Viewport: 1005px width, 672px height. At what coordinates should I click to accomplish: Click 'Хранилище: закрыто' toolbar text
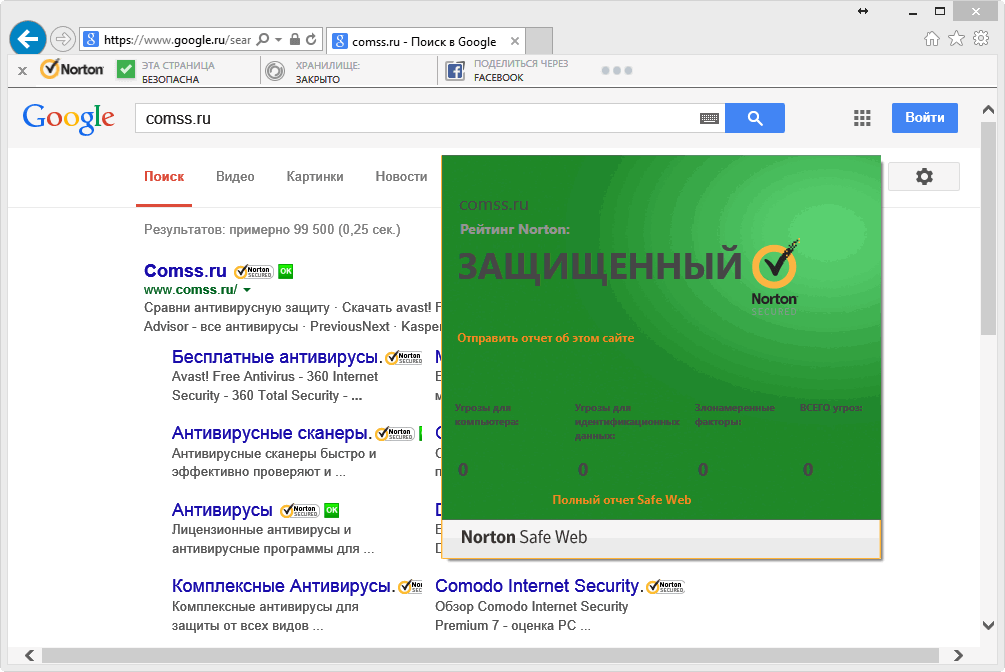[328, 72]
